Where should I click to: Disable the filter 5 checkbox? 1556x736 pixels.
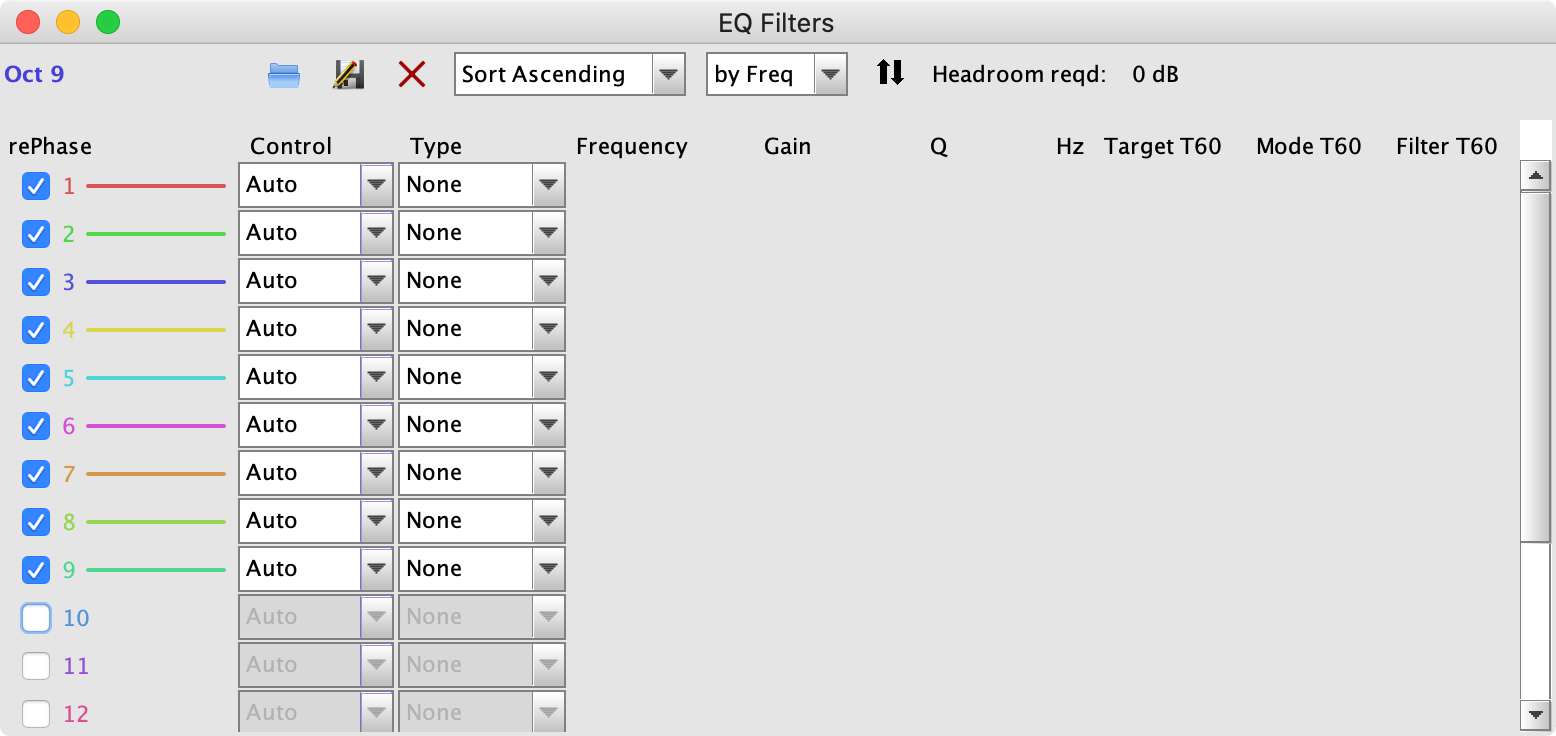[36, 378]
